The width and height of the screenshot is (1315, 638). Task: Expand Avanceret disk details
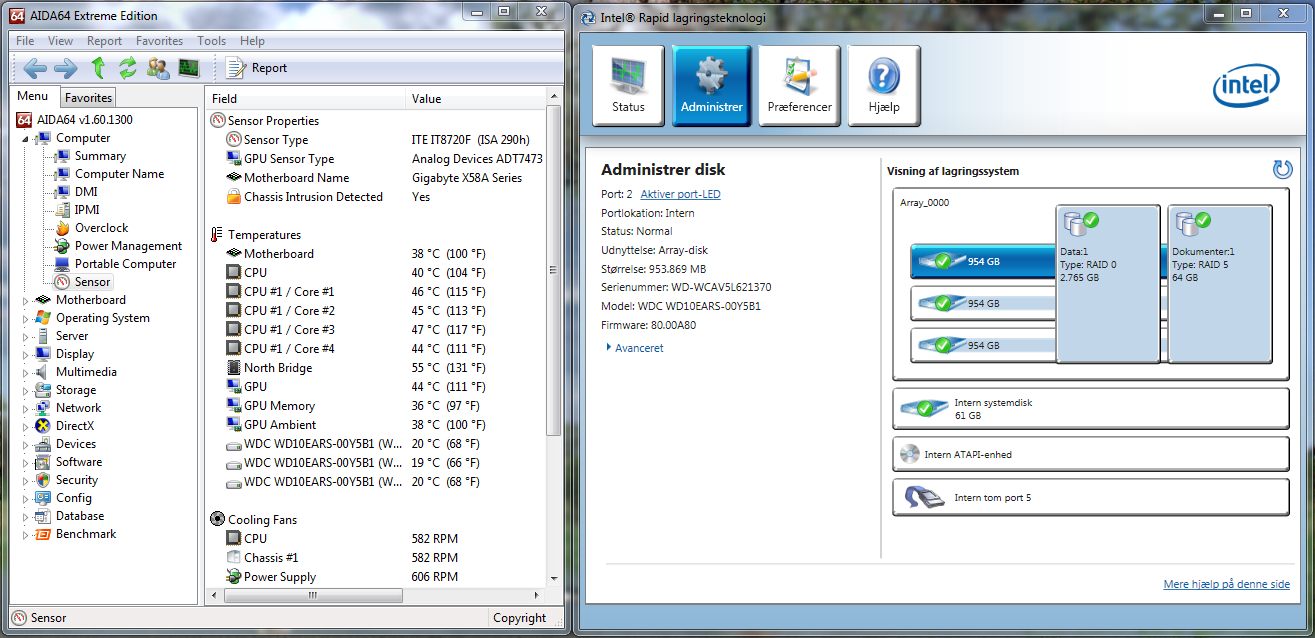[x=634, y=348]
